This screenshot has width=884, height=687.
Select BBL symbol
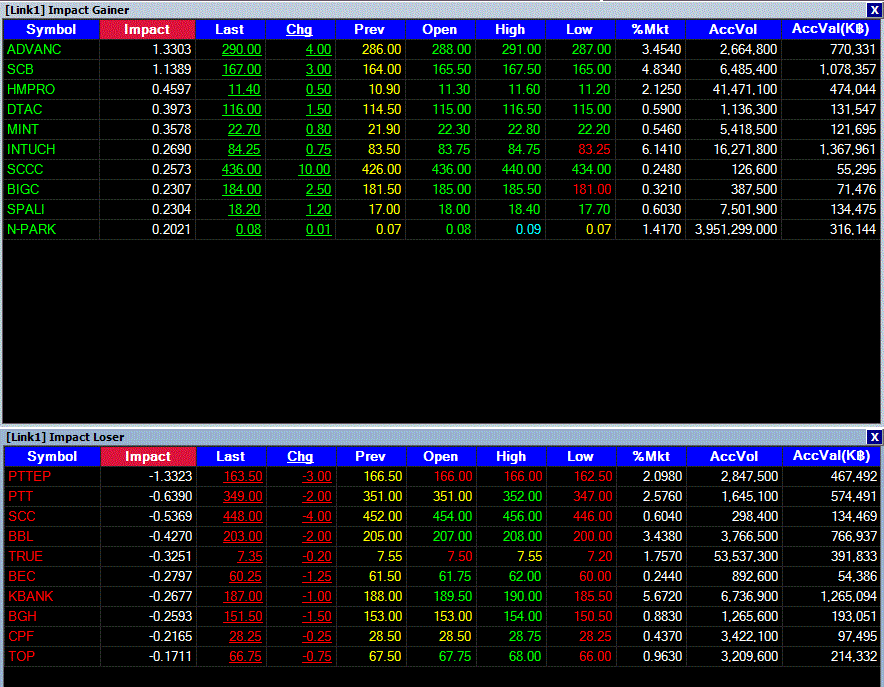(x=21, y=537)
